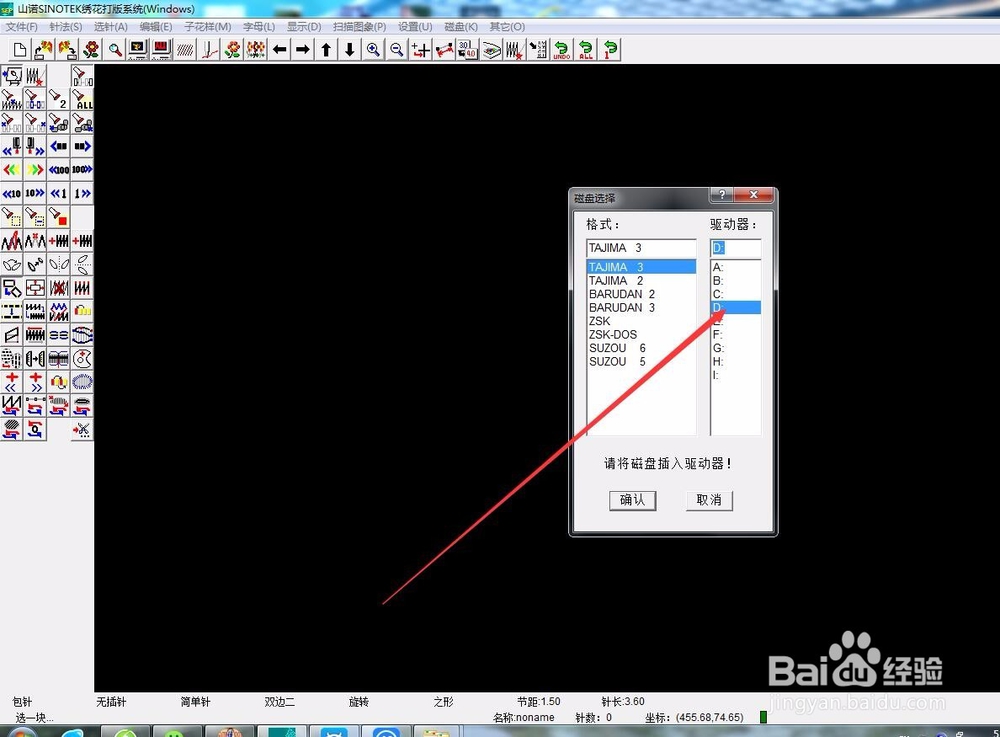Click the red-green-yellow left color arrows icon
The width and height of the screenshot is (1000, 737).
(11, 170)
